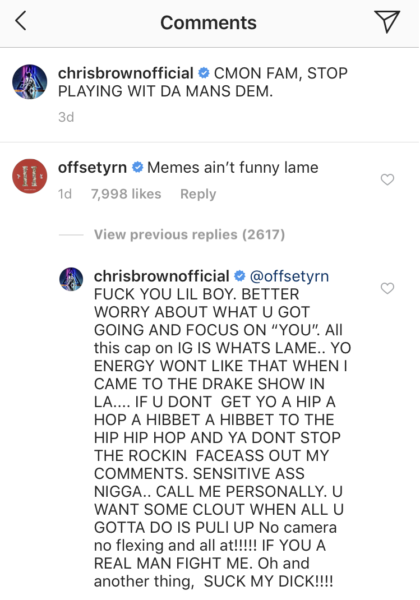Tap verified badge in chrisbrownofficial's reply
The height and width of the screenshot is (600, 420).
[x=240, y=276]
